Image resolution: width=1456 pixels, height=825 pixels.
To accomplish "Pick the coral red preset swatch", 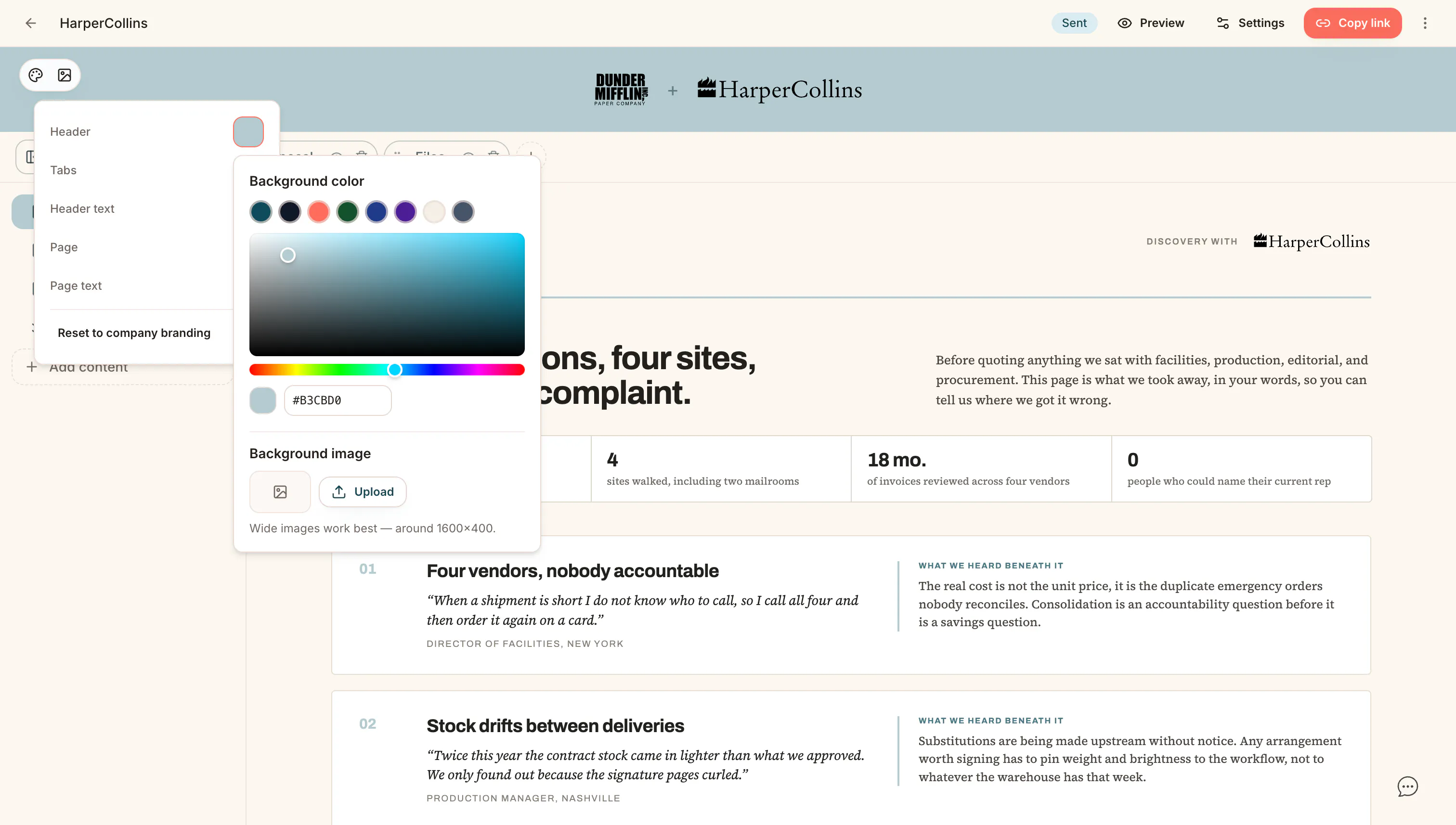I will 319,212.
